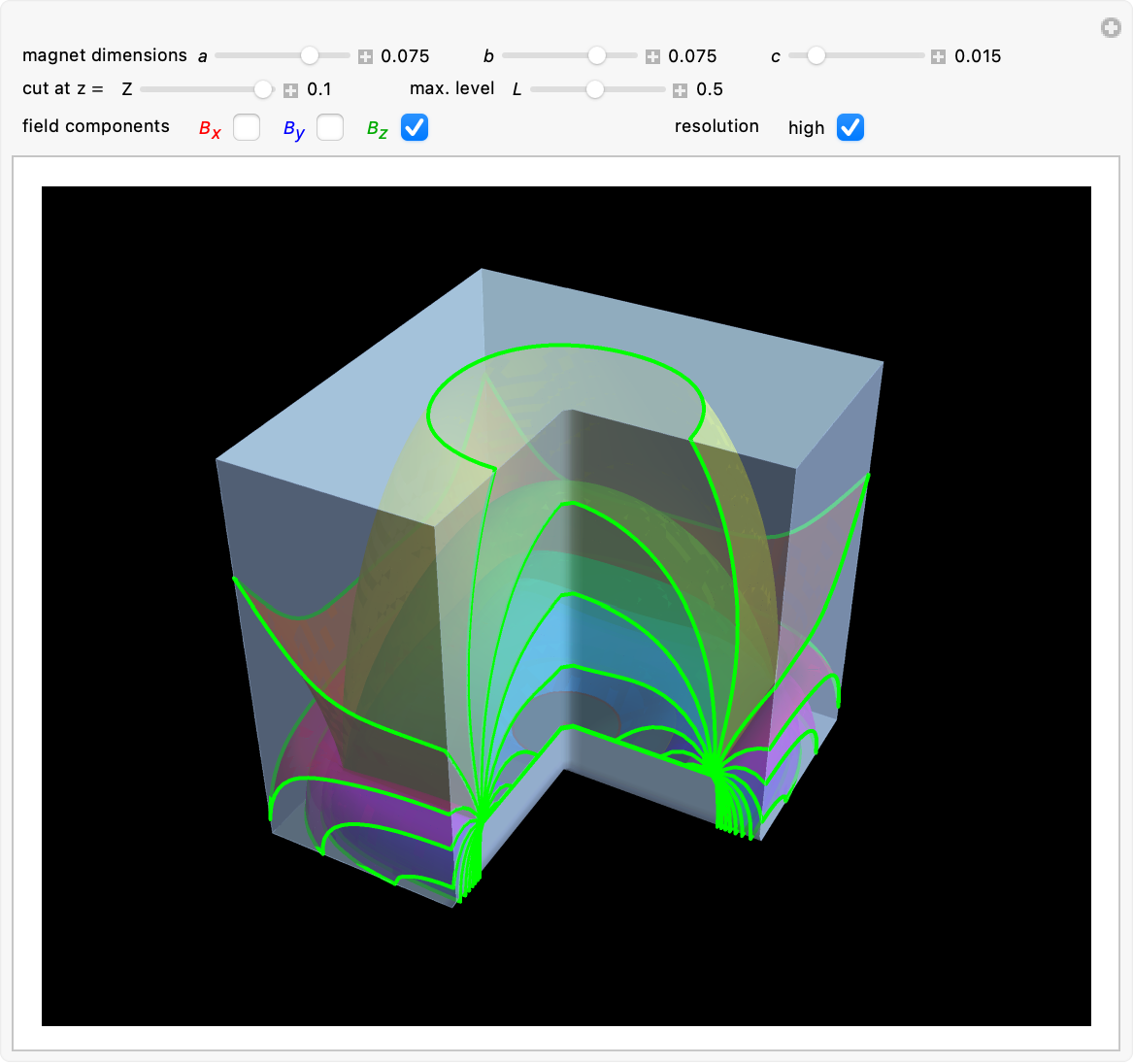This screenshot has width=1133, height=1064.
Task: Click the cut at Z slider handle
Action: tap(263, 89)
